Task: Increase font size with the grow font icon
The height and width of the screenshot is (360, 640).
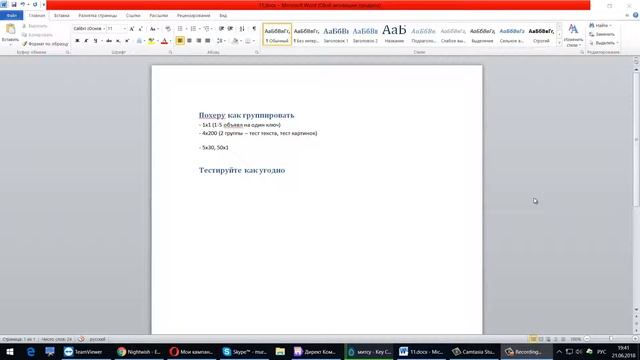Action: pos(131,29)
